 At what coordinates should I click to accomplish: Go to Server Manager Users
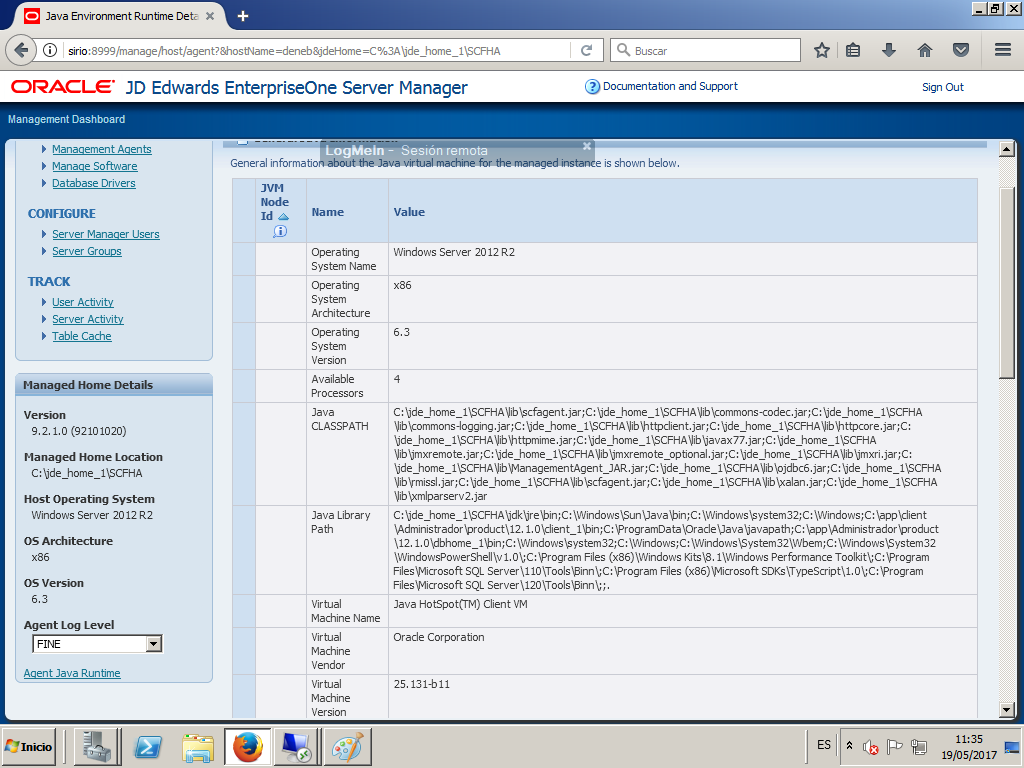tap(106, 234)
